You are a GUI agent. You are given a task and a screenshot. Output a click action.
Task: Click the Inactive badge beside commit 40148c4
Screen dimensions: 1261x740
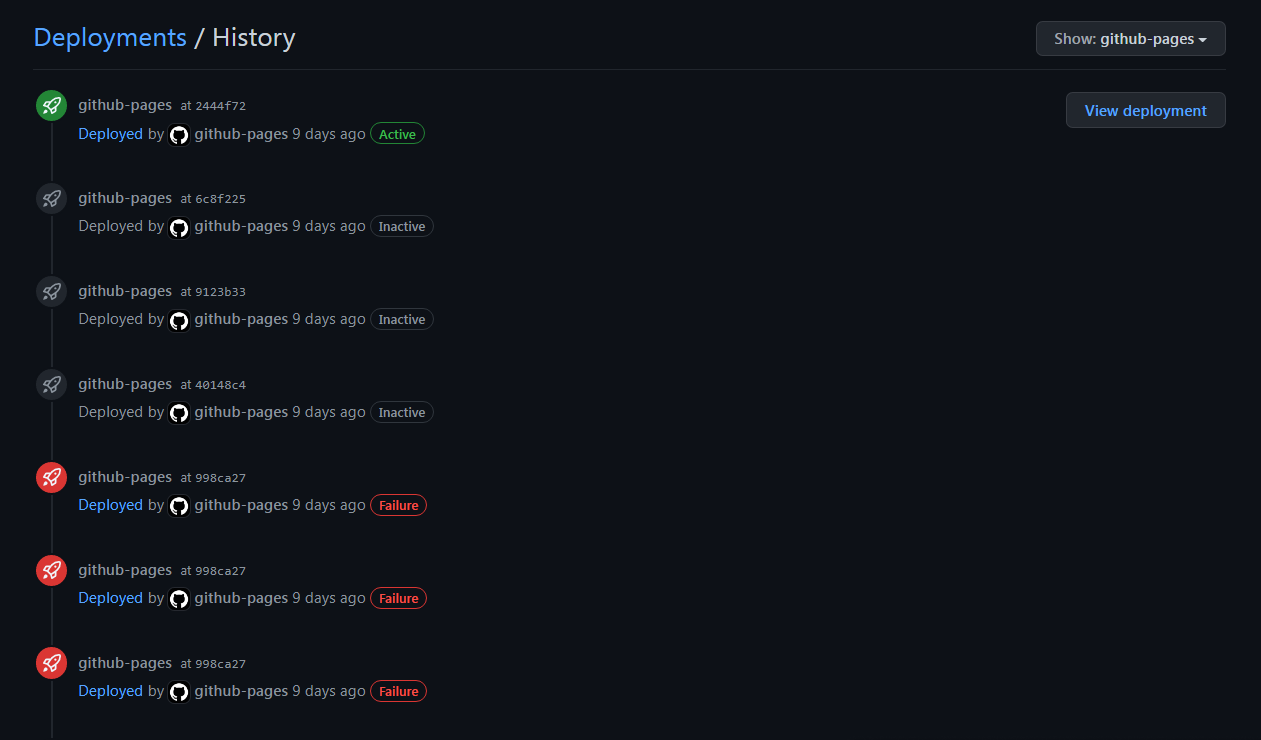(x=401, y=412)
